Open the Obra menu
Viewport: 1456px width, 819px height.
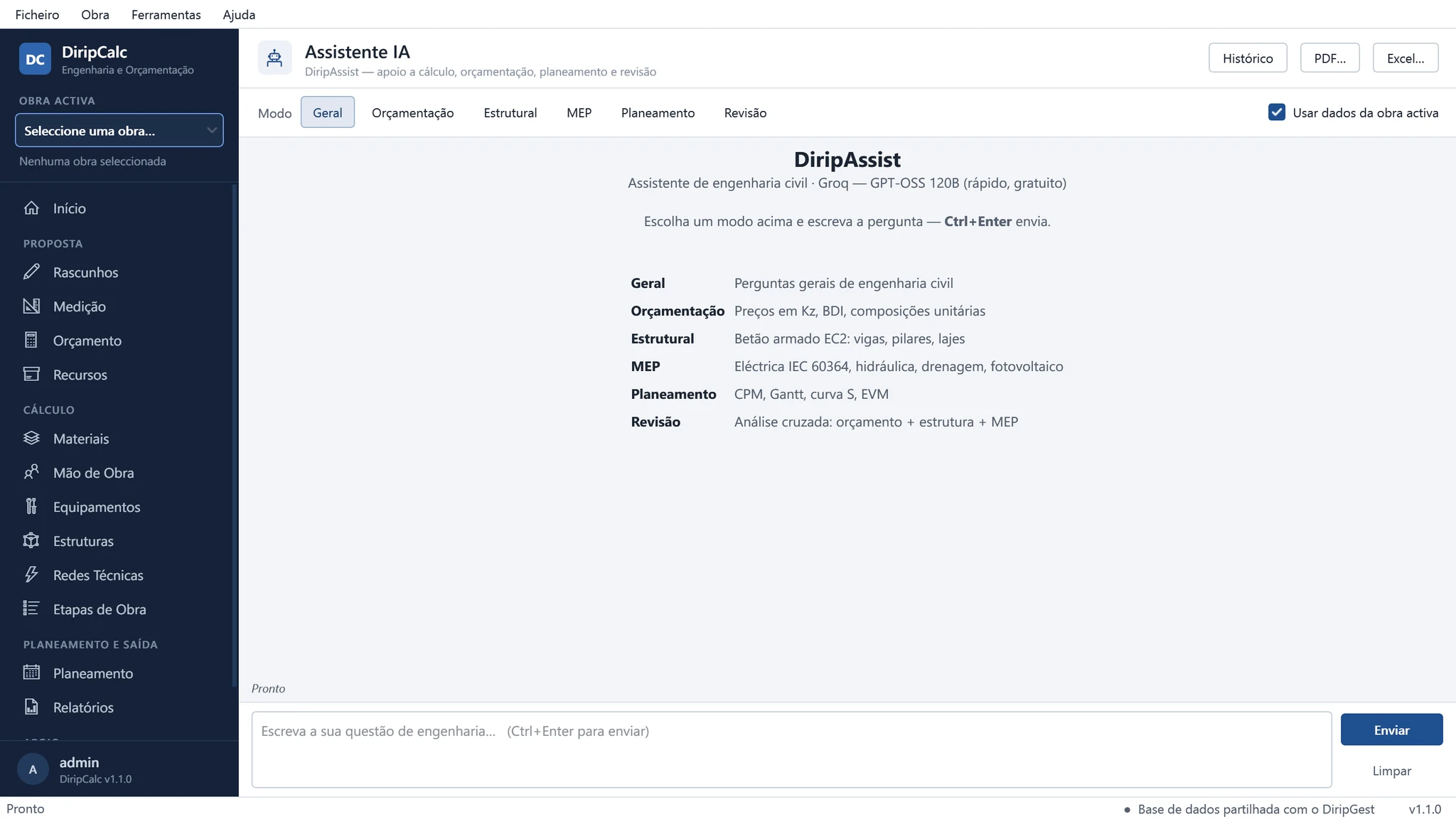click(x=95, y=14)
